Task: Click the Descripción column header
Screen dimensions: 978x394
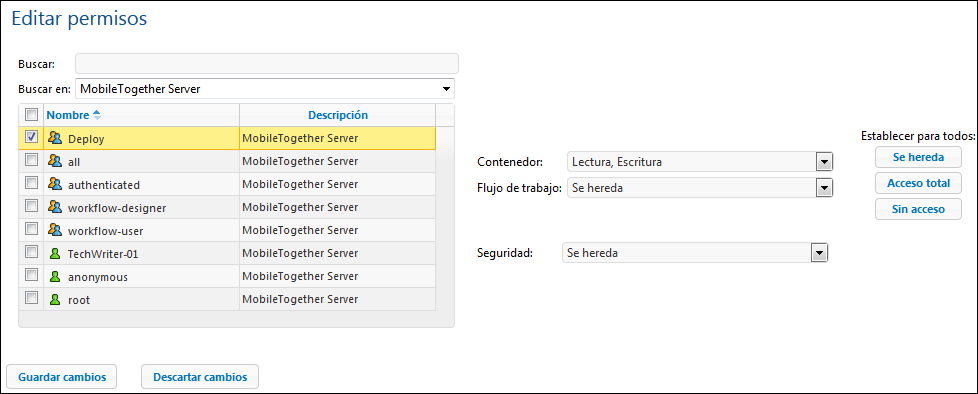Action: 337,115
